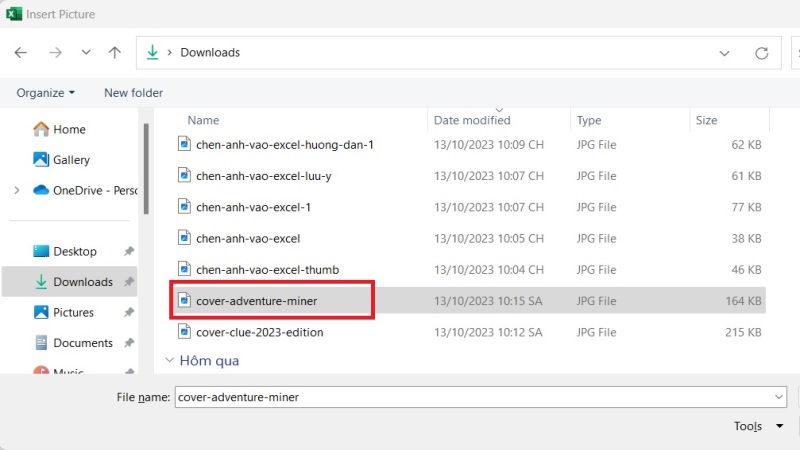Unpin Pictures using its pin icon
This screenshot has width=800, height=450.
(129, 312)
